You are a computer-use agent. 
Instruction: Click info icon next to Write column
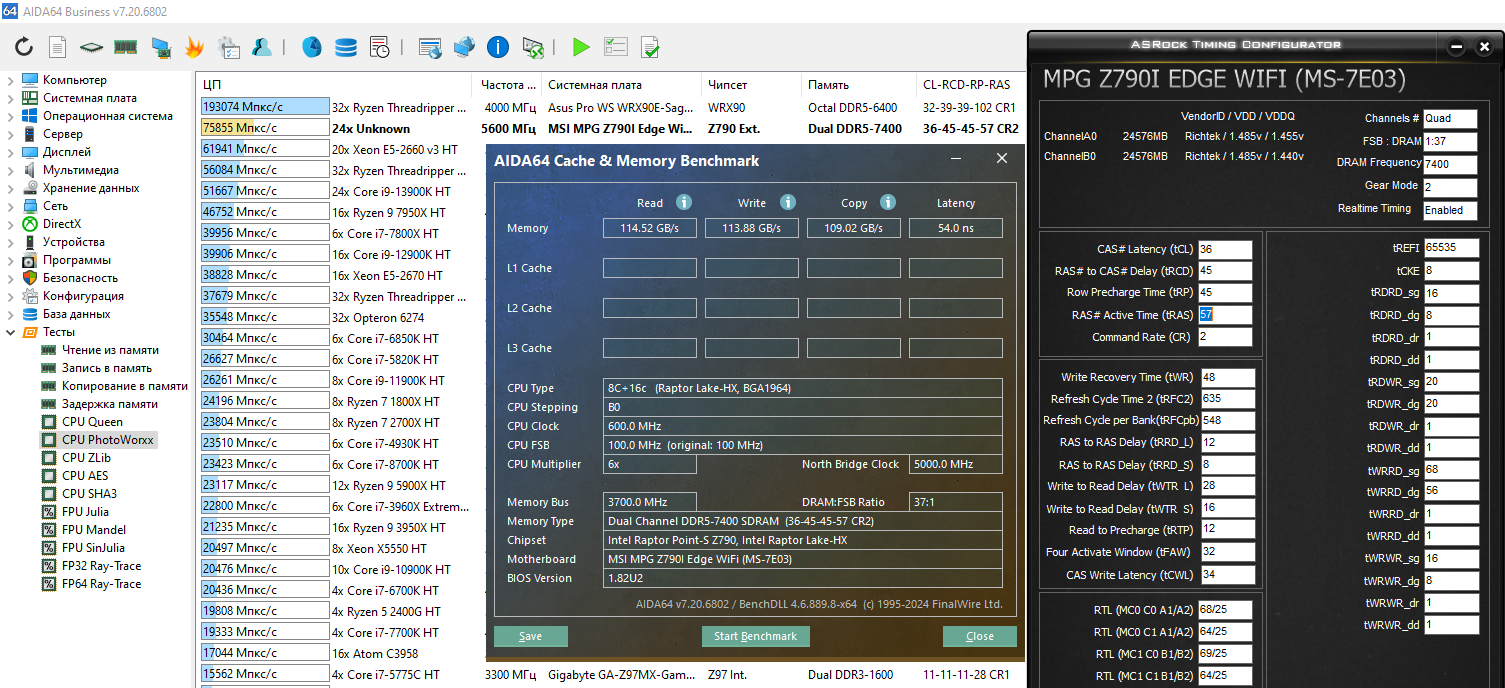click(x=788, y=202)
